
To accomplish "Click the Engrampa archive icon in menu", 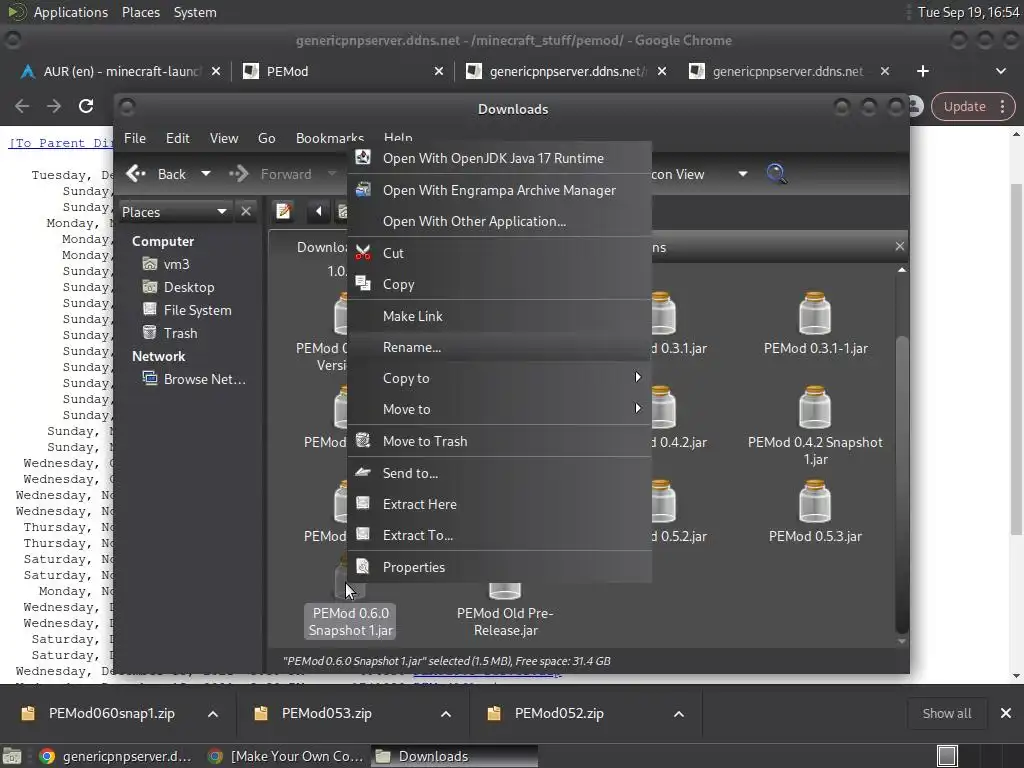I will tap(363, 189).
